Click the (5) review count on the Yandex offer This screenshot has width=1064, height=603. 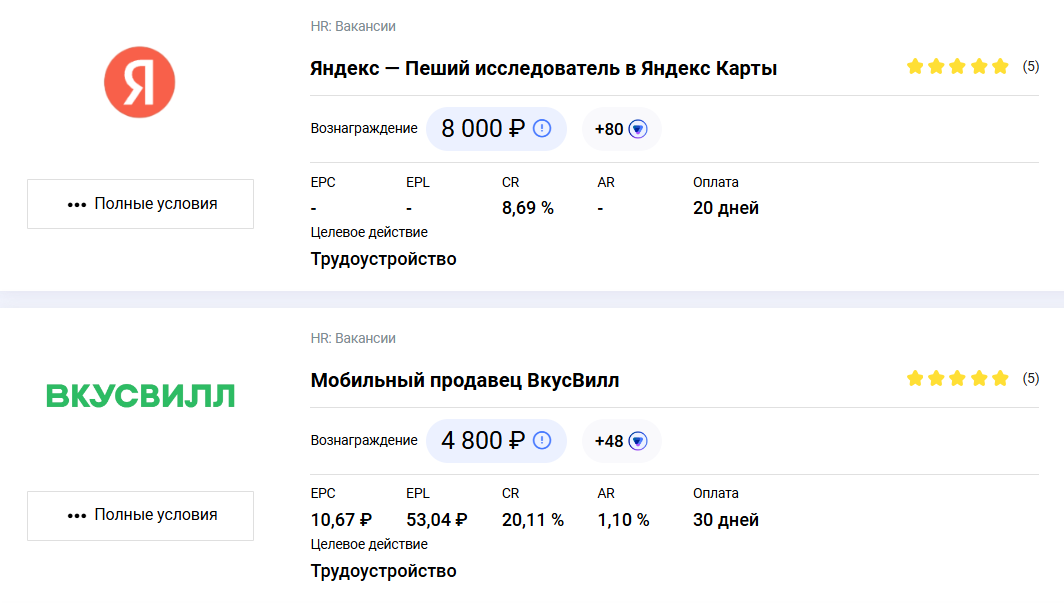coord(1031,66)
